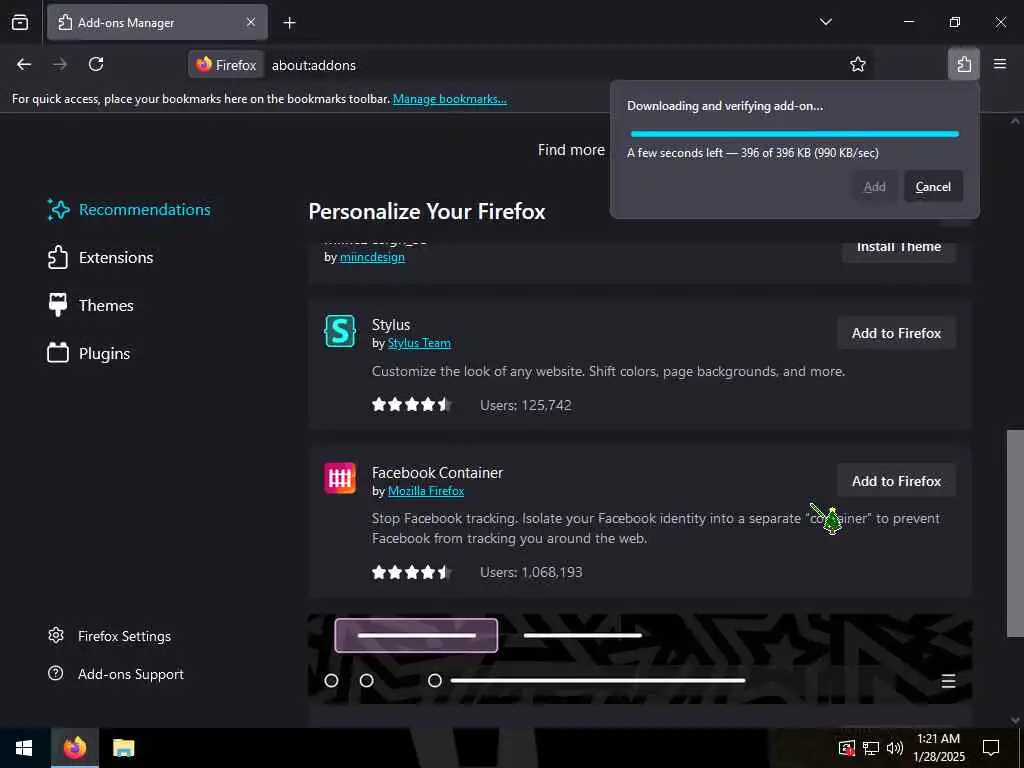Open File Explorer from the taskbar
Image resolution: width=1024 pixels, height=768 pixels.
[x=123, y=748]
